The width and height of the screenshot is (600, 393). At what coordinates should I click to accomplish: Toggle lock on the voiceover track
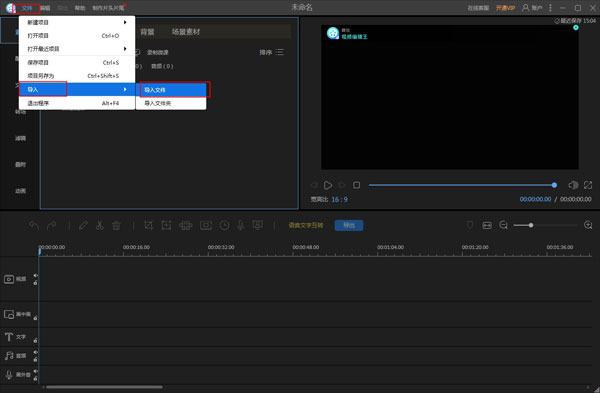[35, 378]
